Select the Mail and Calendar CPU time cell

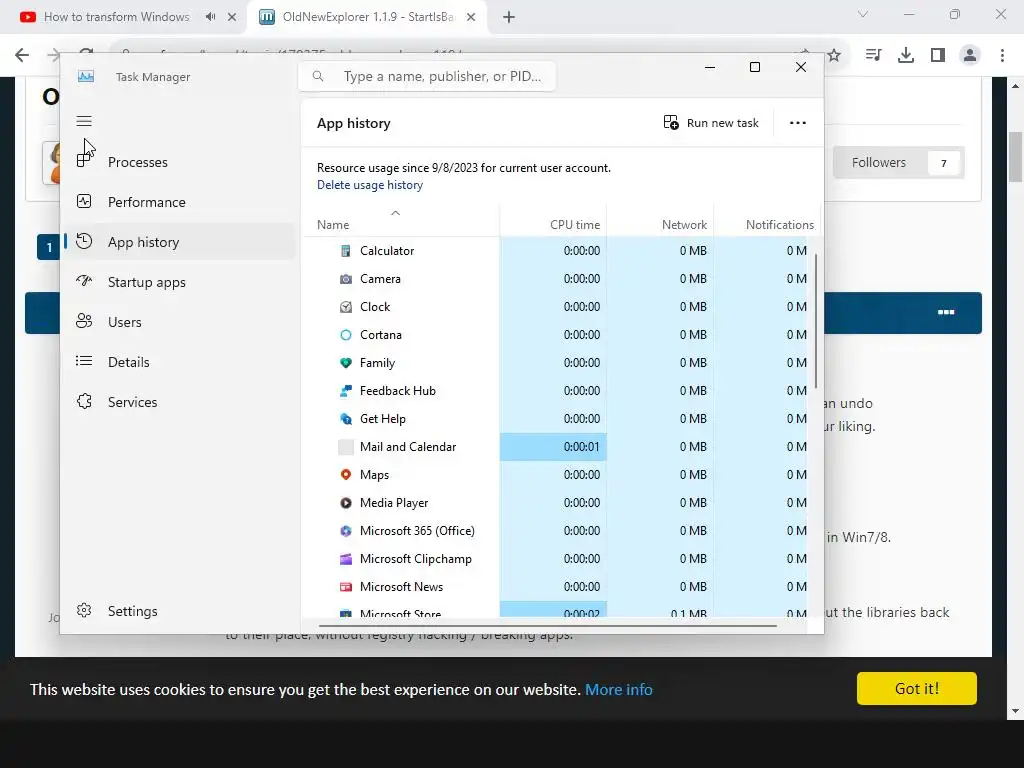point(553,447)
